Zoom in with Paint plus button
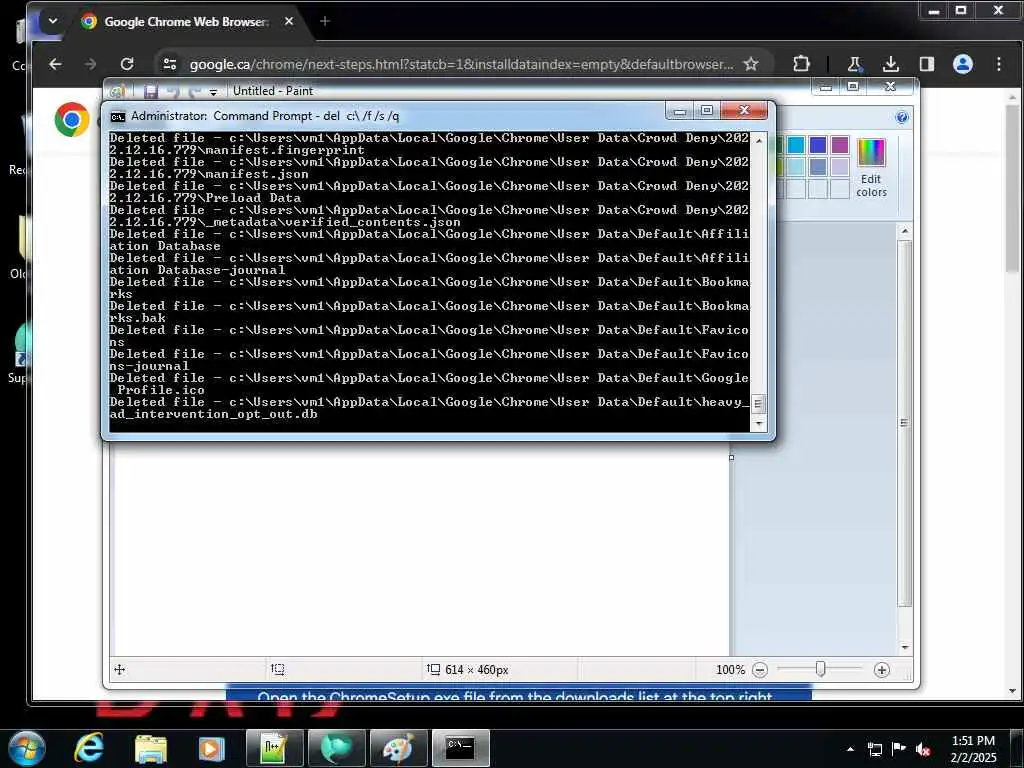 click(x=882, y=670)
